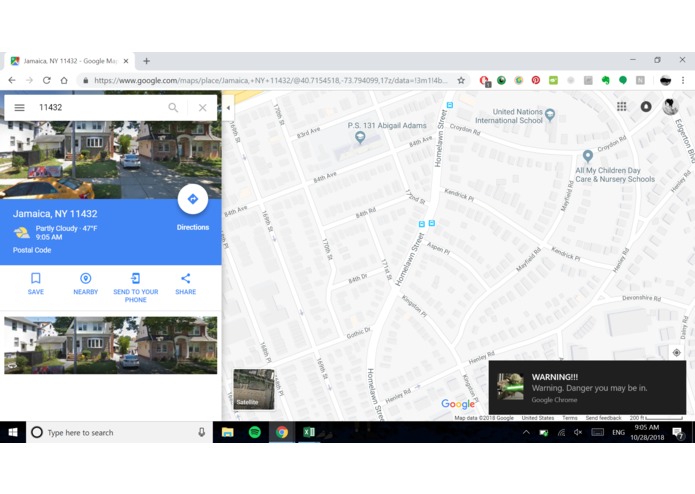695x494 pixels.
Task: Collapse the side panel arrow
Action: (x=228, y=108)
